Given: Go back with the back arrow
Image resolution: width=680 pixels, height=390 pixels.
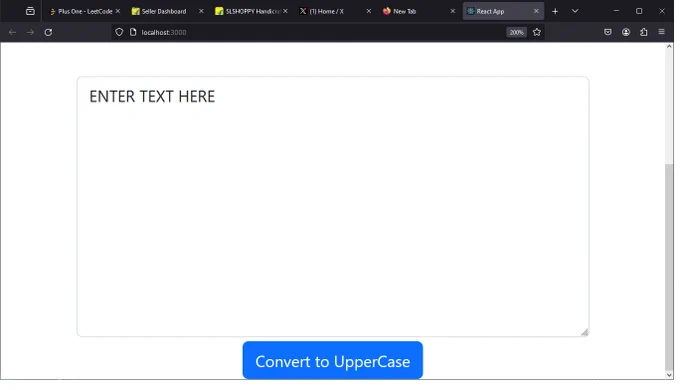Looking at the screenshot, I should point(13,33).
